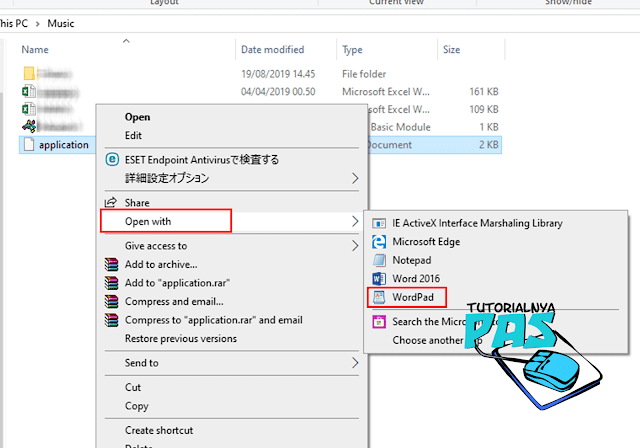Choose Open from the context menu
Image resolution: width=640 pixels, height=448 pixels.
138,117
